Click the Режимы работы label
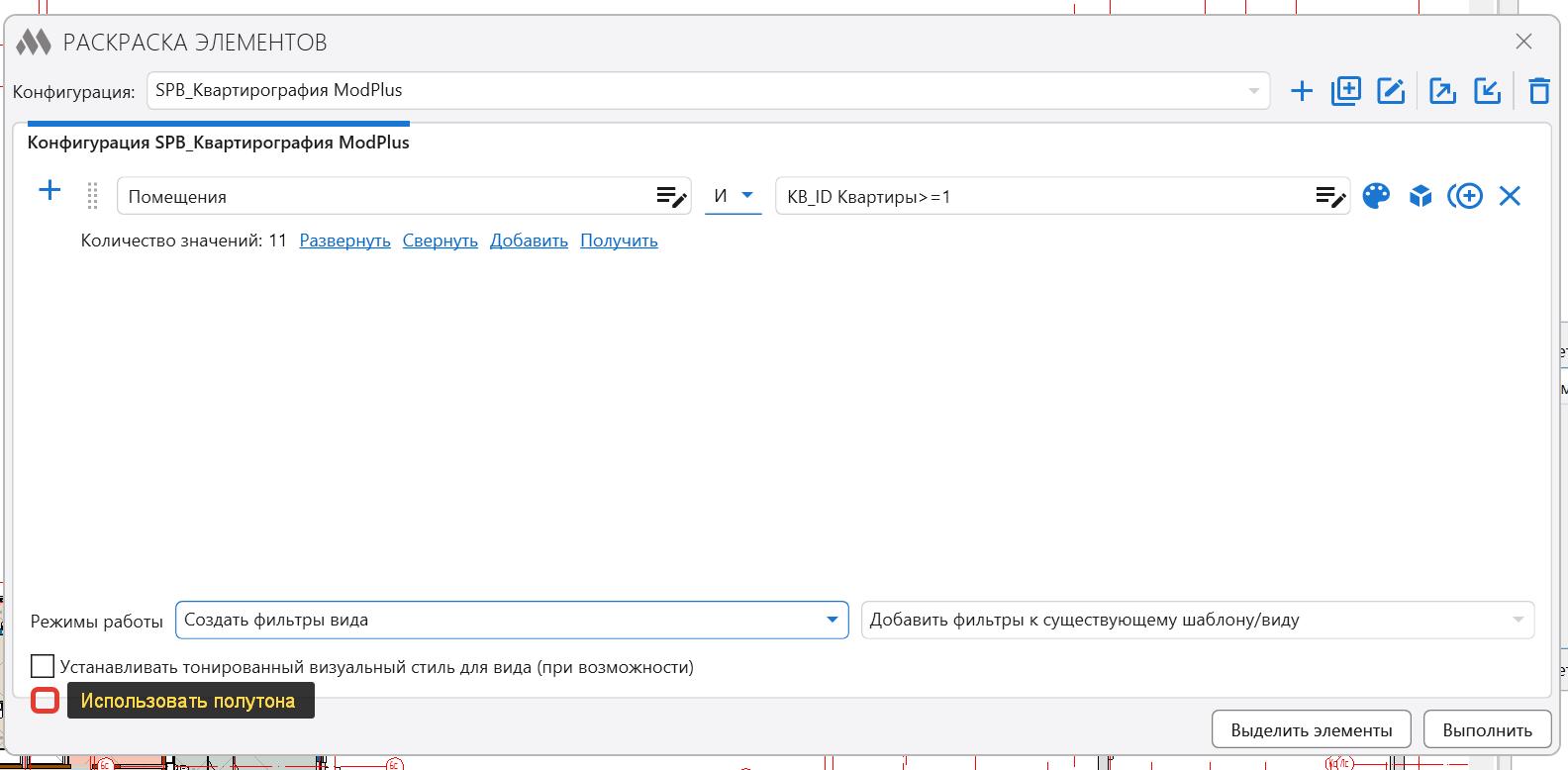This screenshot has height=770, width=1568. (x=97, y=622)
